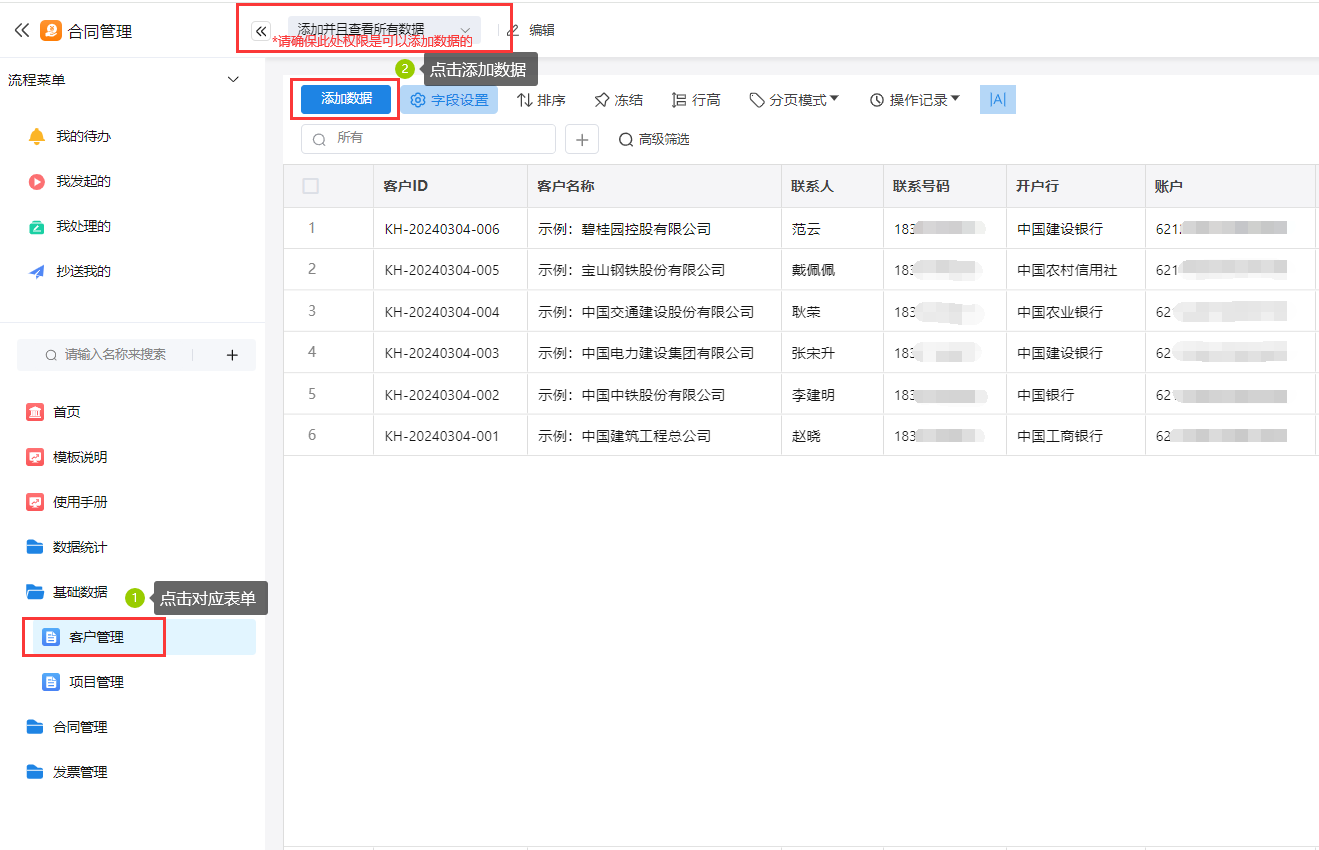Open 字段设置 field settings
The height and width of the screenshot is (850, 1319).
point(450,100)
